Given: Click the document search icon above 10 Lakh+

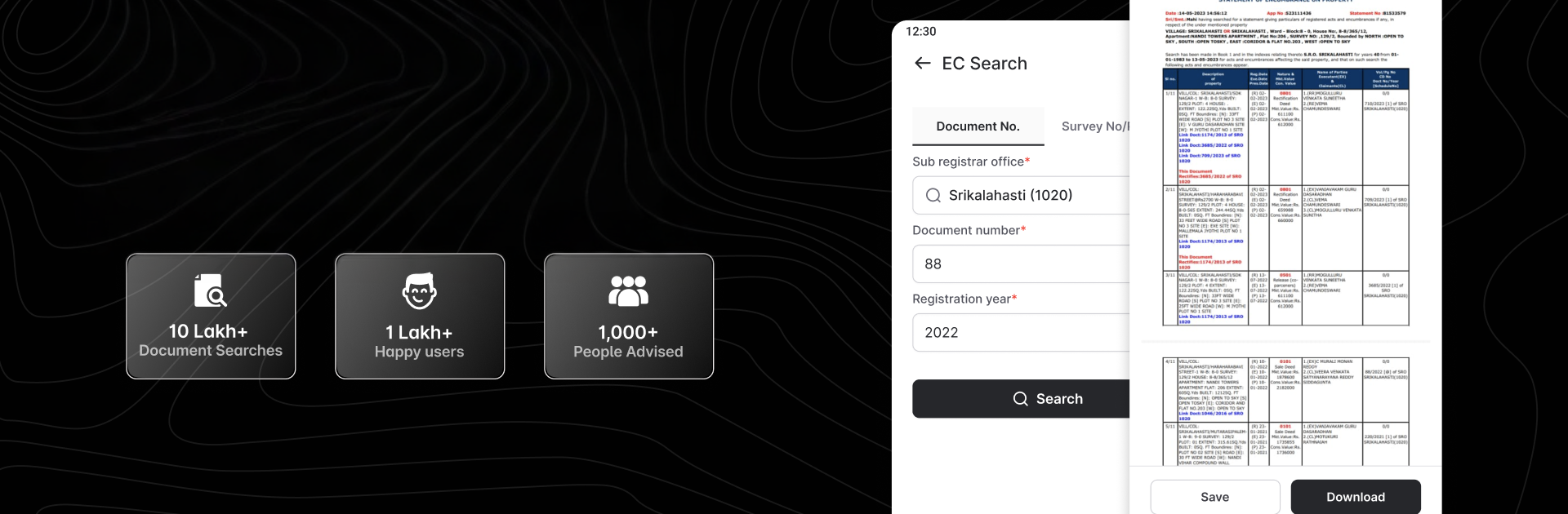Looking at the screenshot, I should pos(210,290).
